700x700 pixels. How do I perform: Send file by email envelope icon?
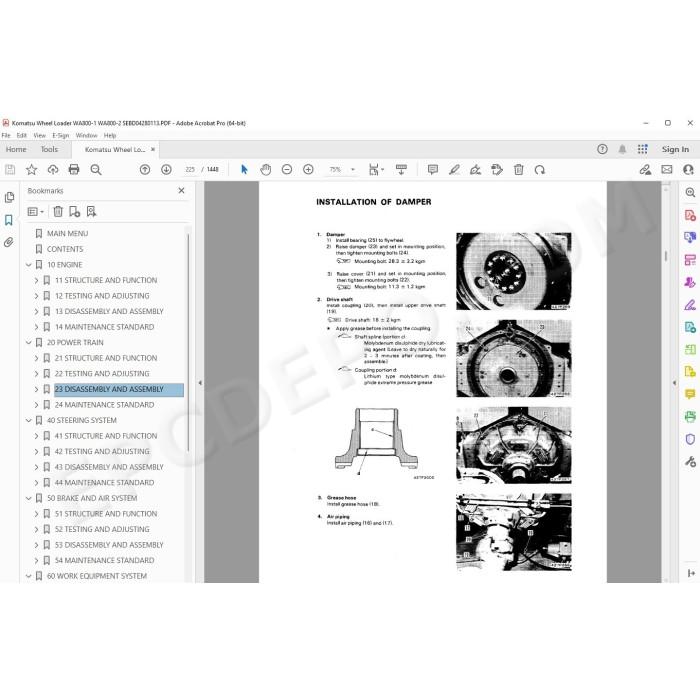(x=667, y=170)
